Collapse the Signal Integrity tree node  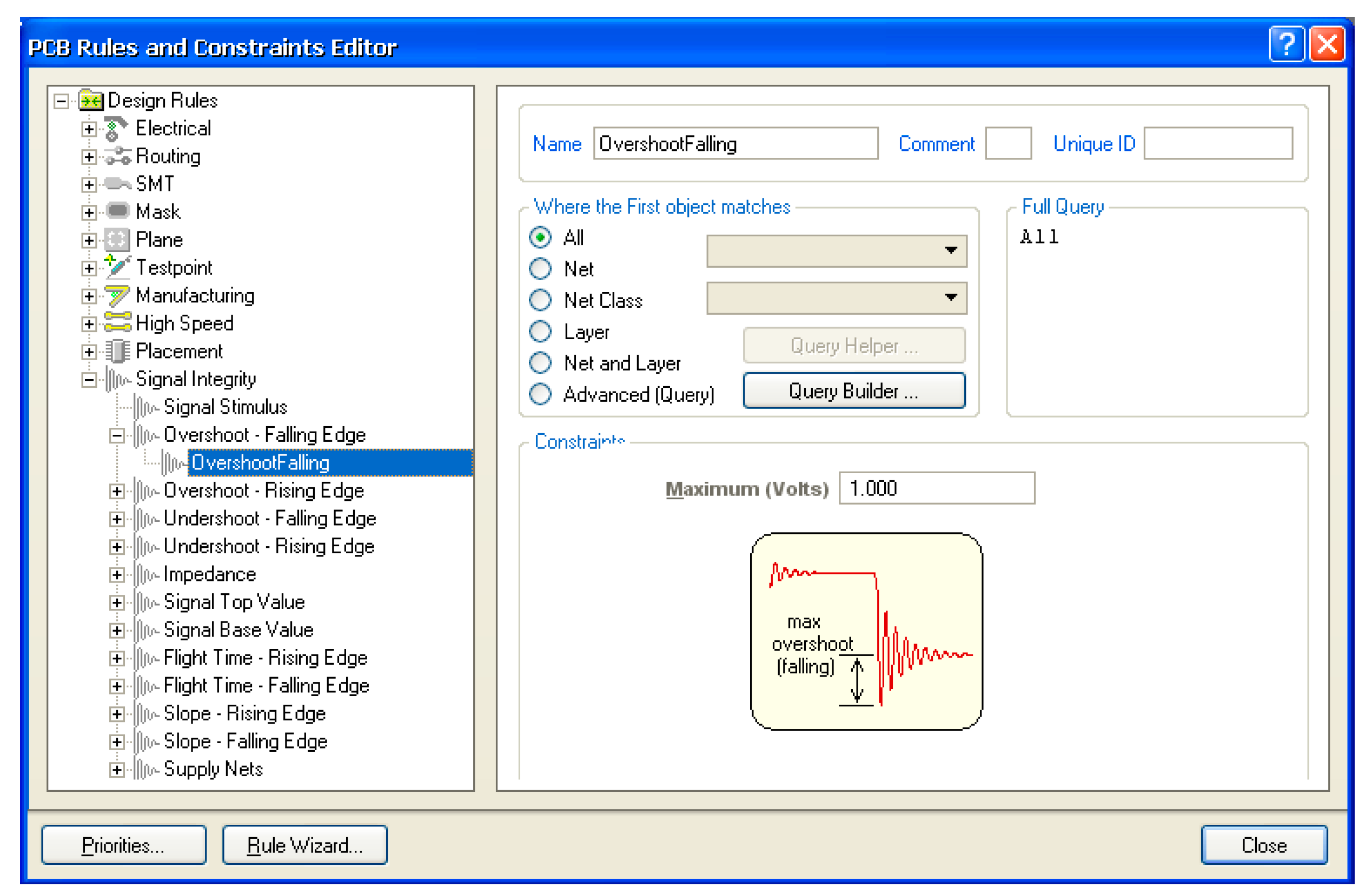(x=89, y=380)
